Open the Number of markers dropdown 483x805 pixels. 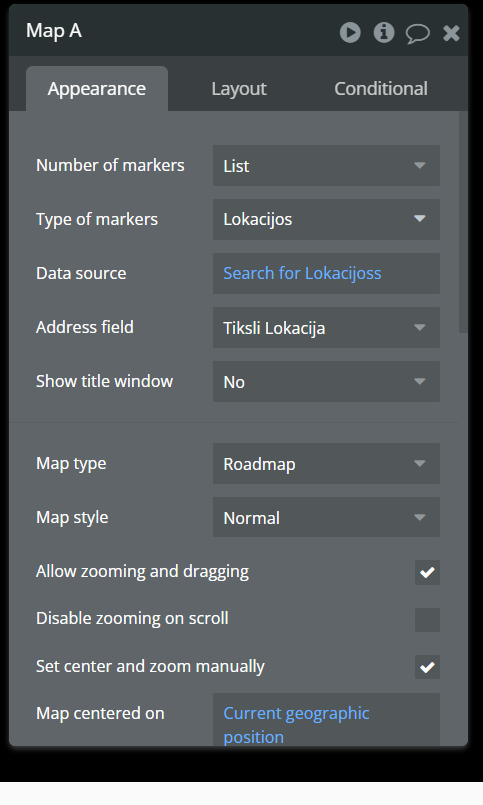[326, 165]
